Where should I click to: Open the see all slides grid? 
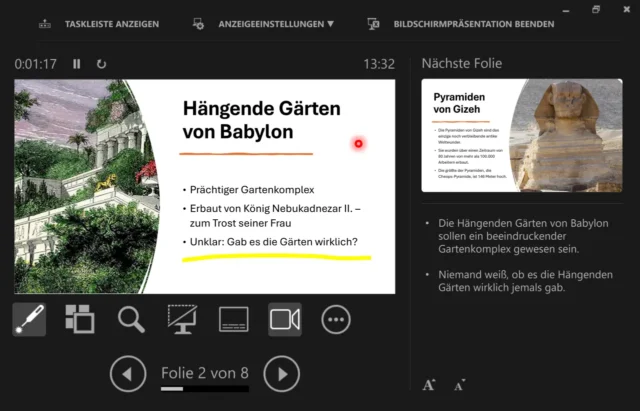(80, 319)
